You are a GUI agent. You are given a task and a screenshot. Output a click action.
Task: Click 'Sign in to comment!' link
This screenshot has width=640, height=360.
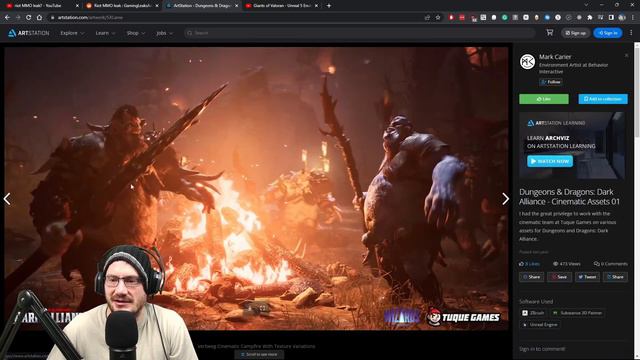(542, 349)
